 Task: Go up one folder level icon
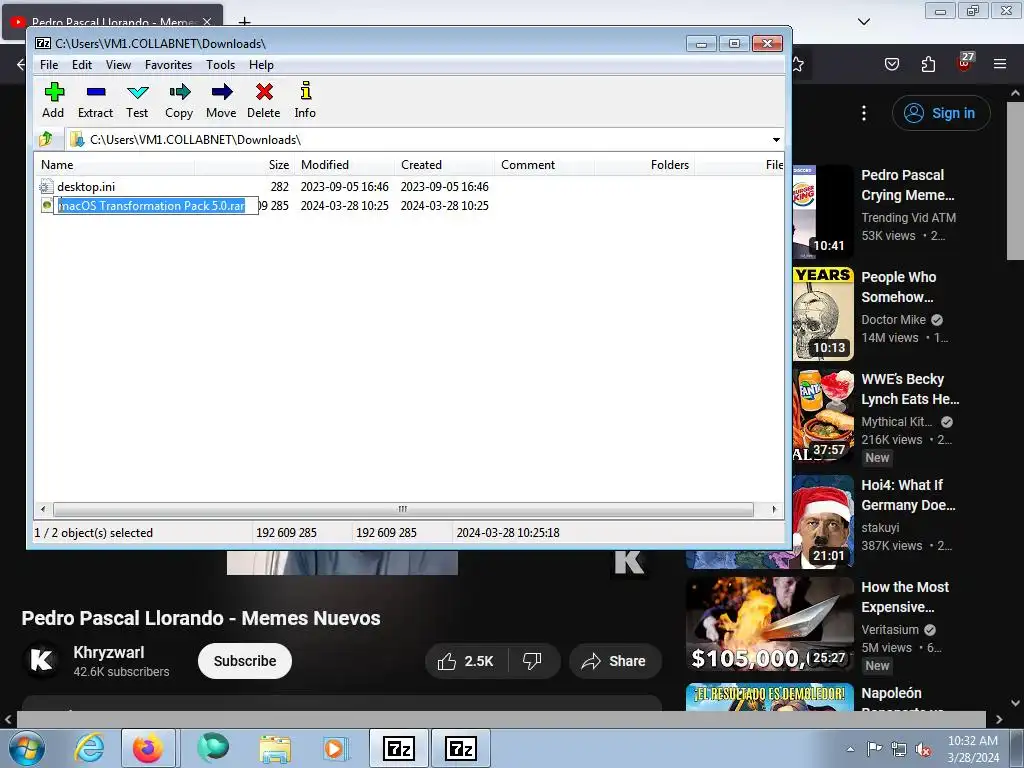tap(46, 139)
